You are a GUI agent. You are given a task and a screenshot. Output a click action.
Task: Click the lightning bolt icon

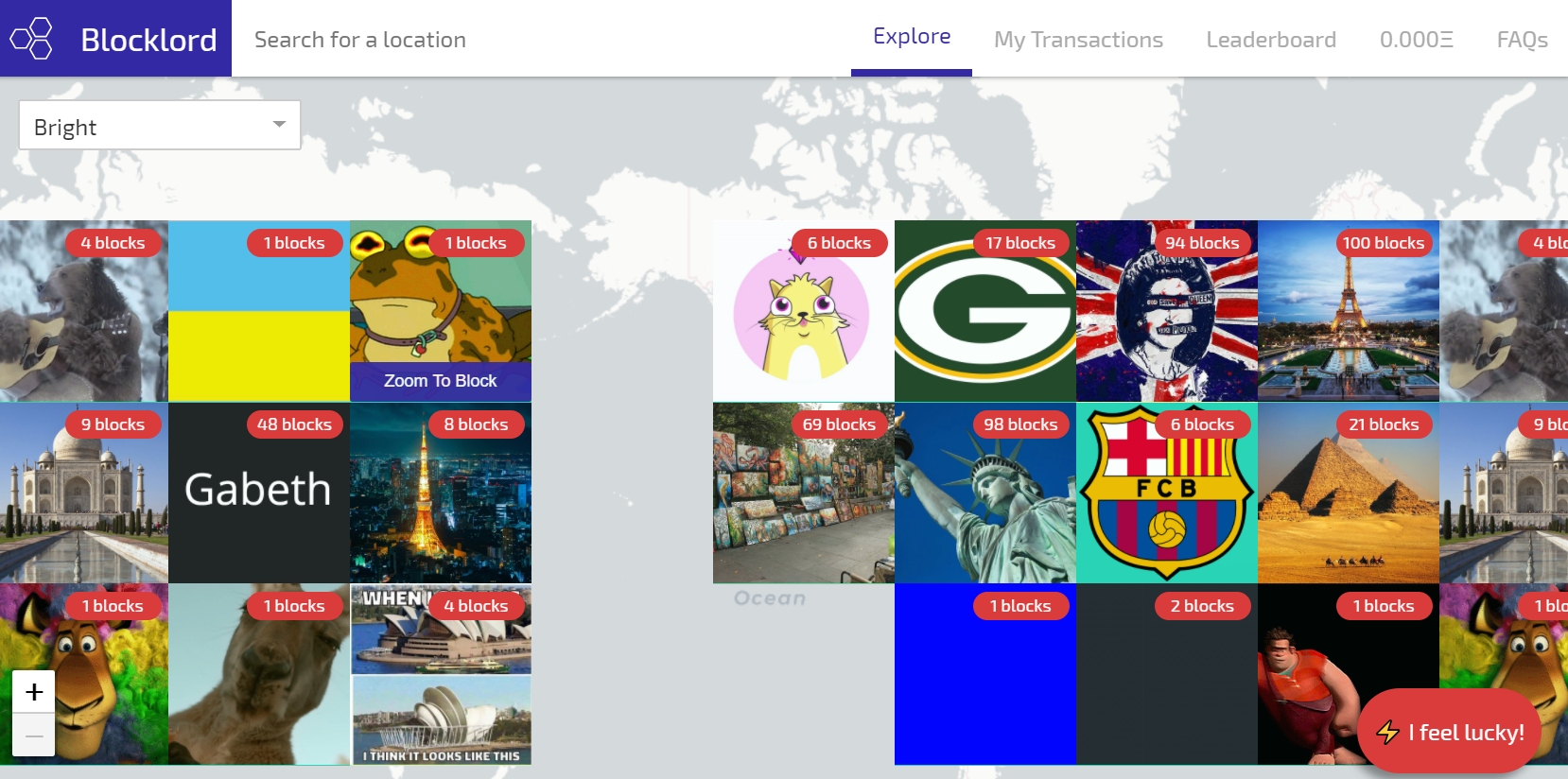click(1387, 732)
